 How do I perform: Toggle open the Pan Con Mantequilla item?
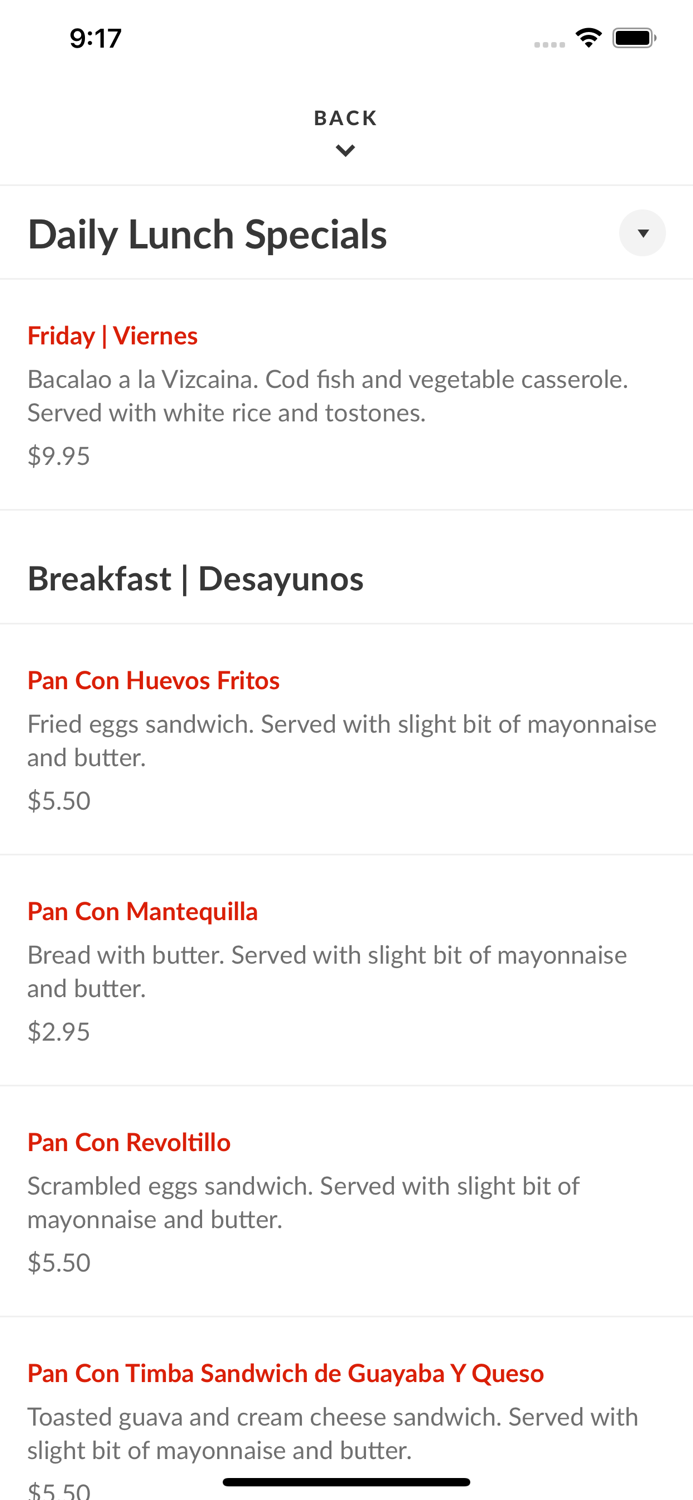pos(142,911)
